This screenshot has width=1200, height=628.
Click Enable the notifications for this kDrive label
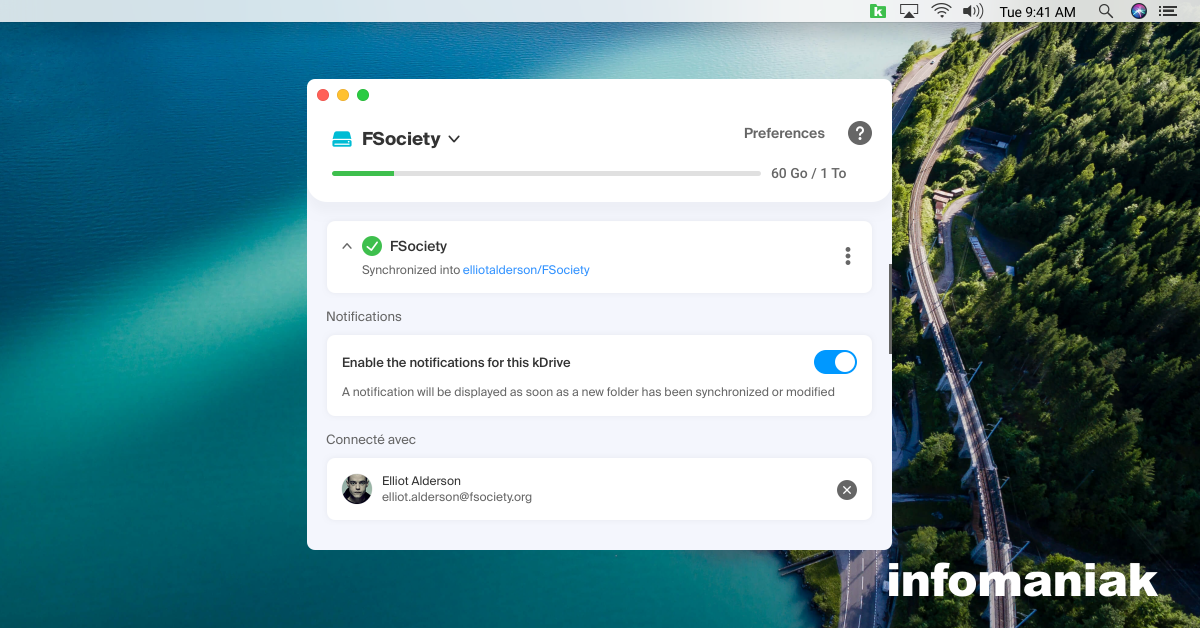pyautogui.click(x=456, y=363)
